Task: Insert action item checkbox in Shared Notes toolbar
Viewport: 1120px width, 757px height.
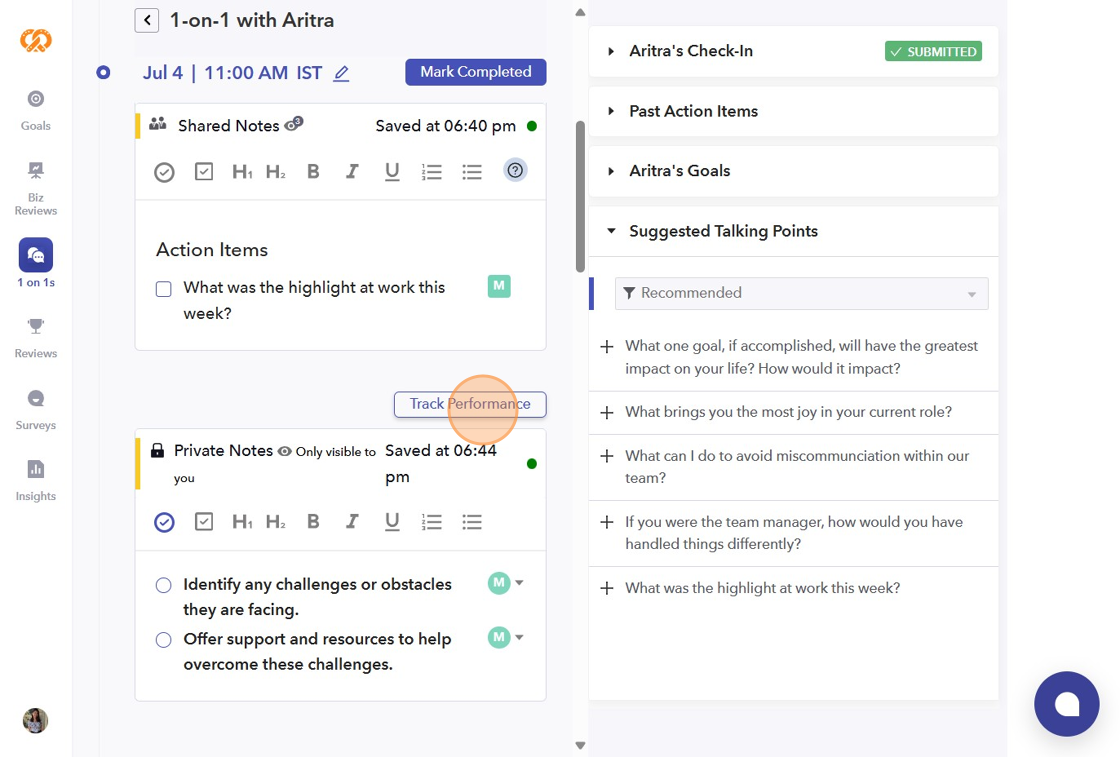Action: [x=204, y=171]
